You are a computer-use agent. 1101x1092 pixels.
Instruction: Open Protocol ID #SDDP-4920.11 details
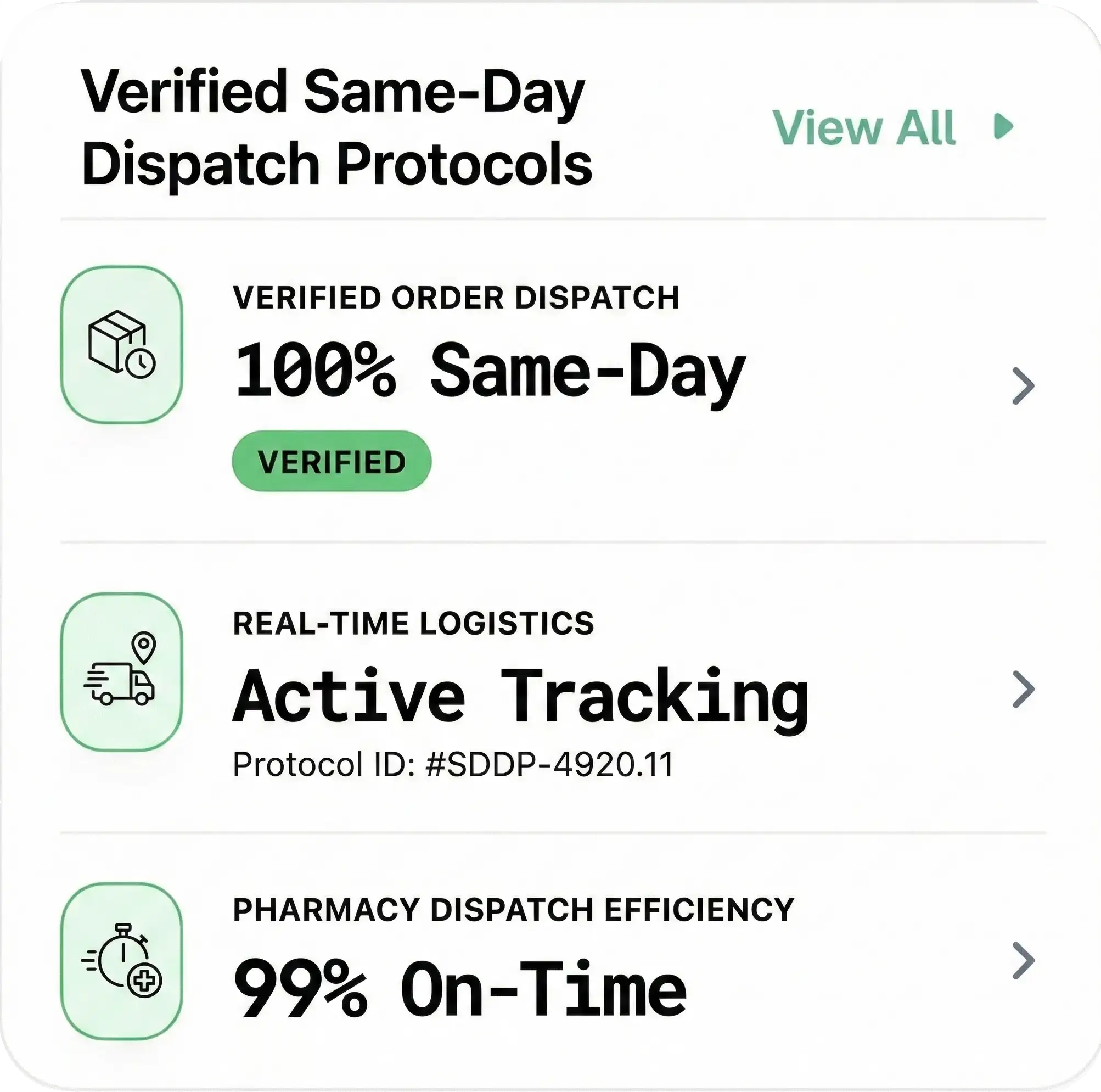pos(453,764)
